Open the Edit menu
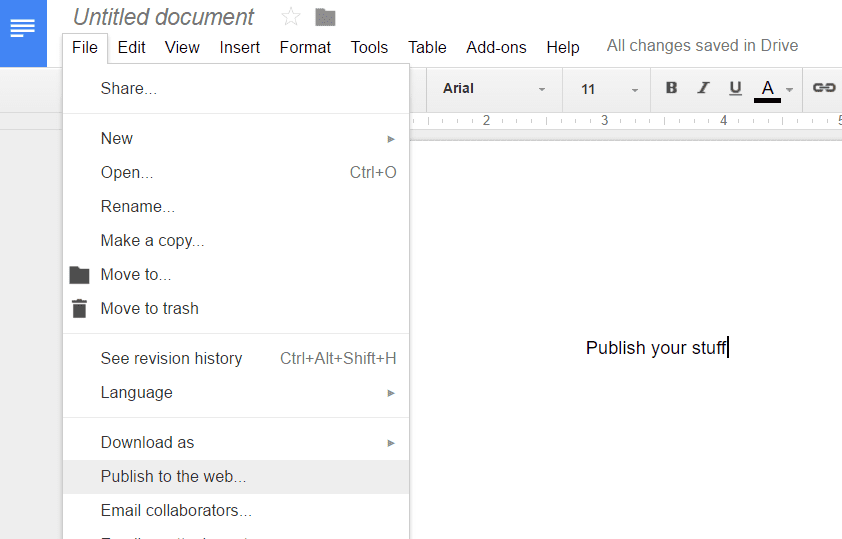Screen dimensions: 842x539 [132, 47]
